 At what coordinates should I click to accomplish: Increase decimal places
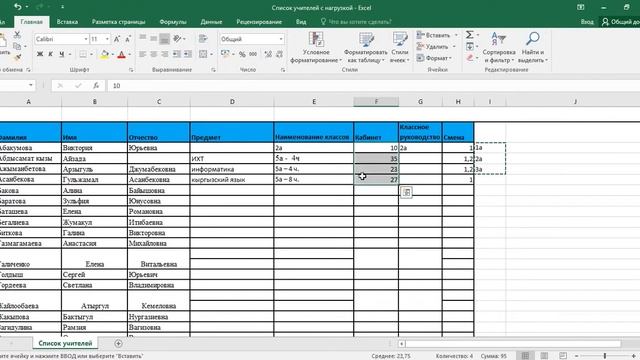(268, 54)
